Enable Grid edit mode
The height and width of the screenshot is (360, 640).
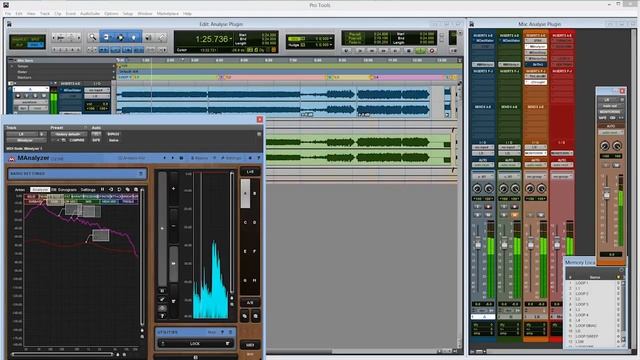click(36, 45)
